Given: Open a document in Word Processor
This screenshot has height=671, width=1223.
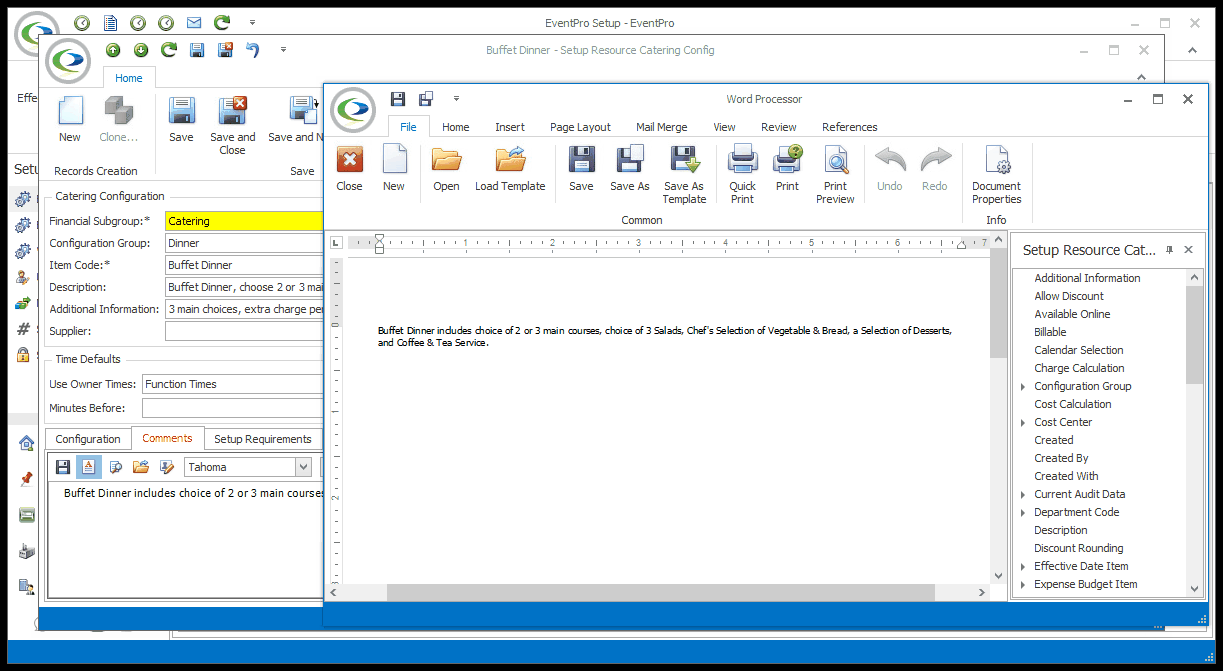Looking at the screenshot, I should coord(446,169).
